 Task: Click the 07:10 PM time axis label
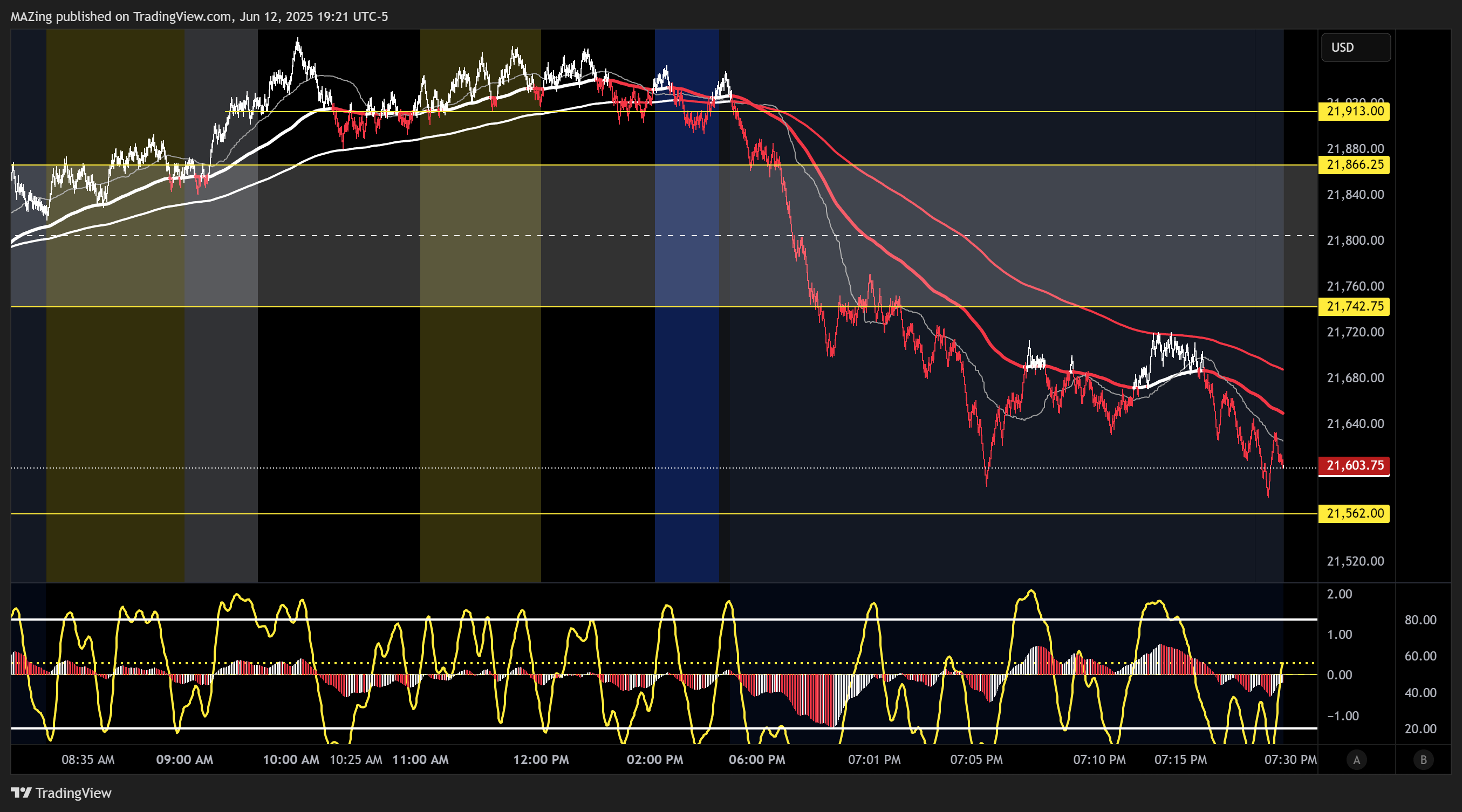point(1099,760)
